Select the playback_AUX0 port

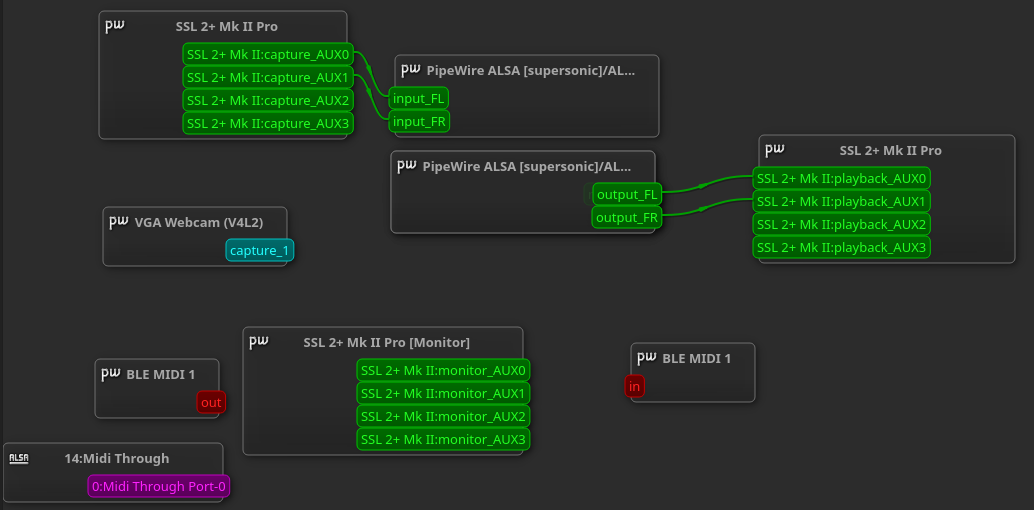841,178
